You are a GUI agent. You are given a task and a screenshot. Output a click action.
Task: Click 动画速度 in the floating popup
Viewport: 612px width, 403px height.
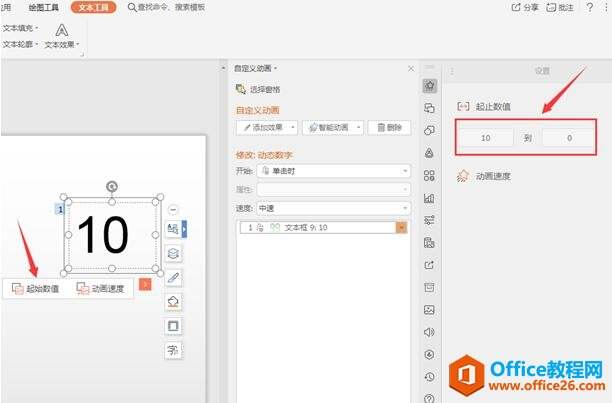pos(100,289)
